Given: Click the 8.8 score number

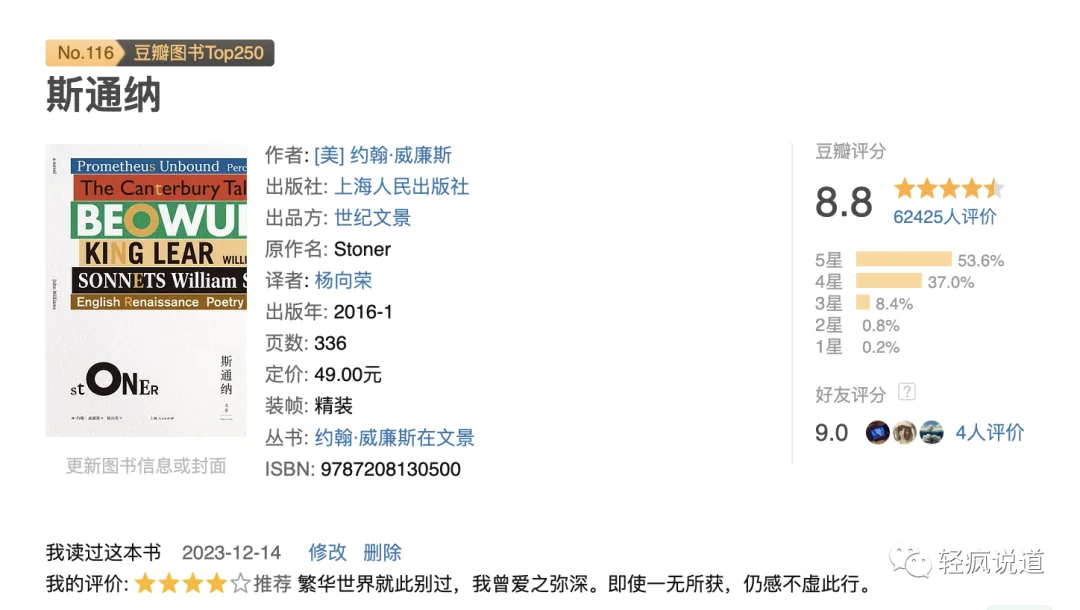Looking at the screenshot, I should pyautogui.click(x=844, y=202).
